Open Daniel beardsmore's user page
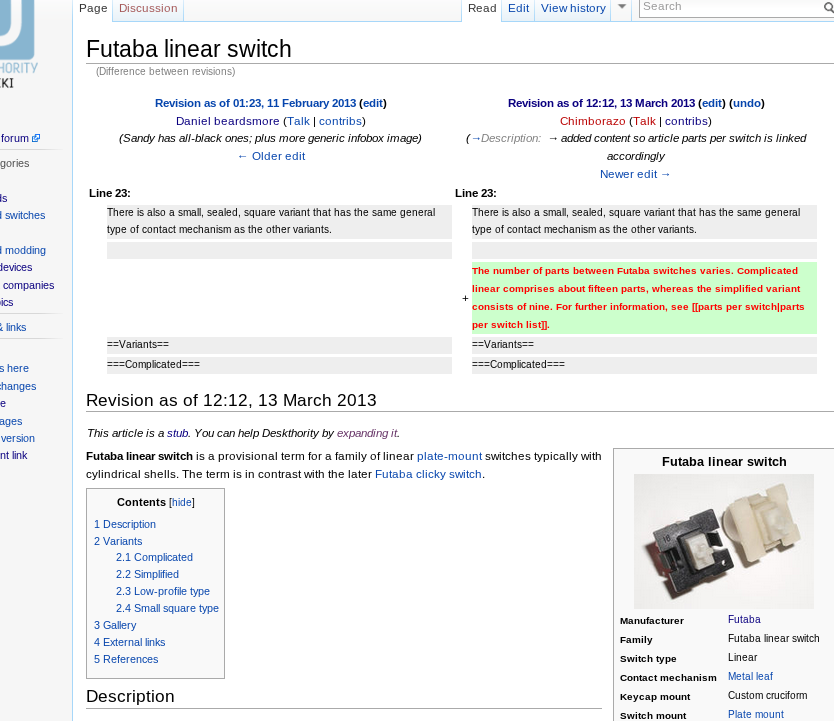 click(227, 121)
